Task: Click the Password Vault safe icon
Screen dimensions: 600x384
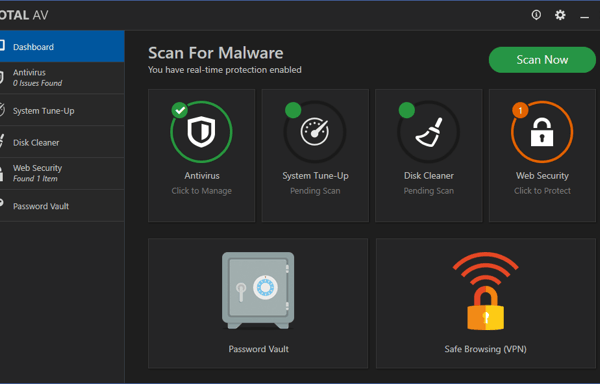Action: [258, 291]
